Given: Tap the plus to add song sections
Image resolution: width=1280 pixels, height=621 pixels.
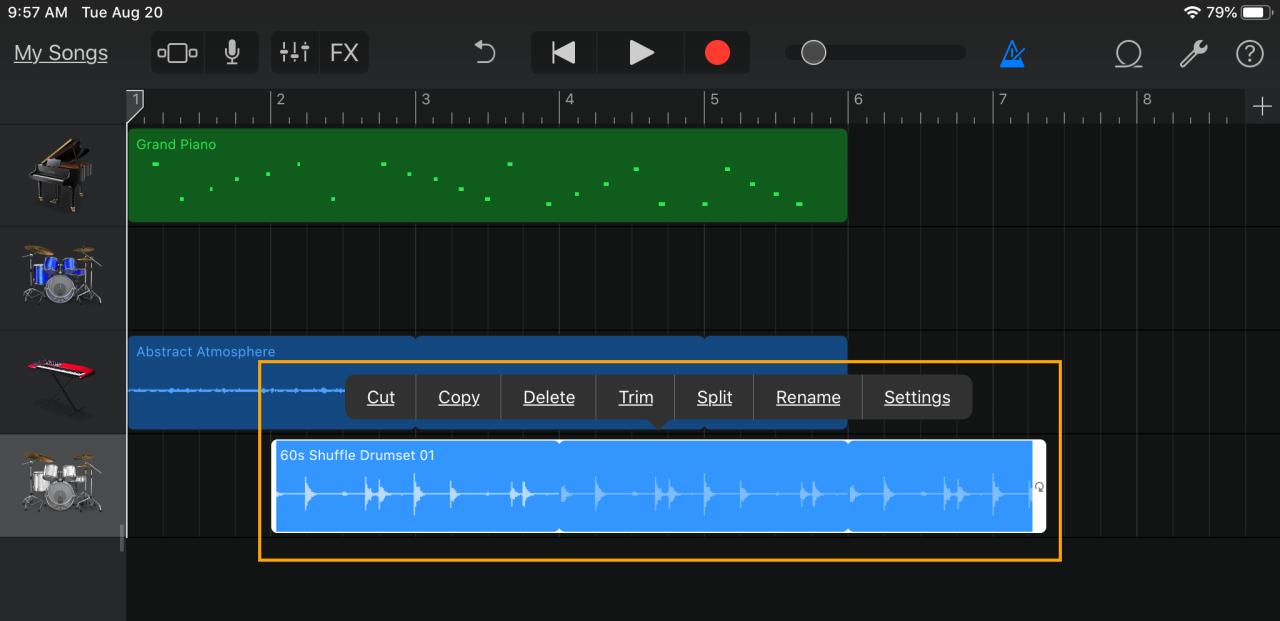Looking at the screenshot, I should pos(1262,104).
